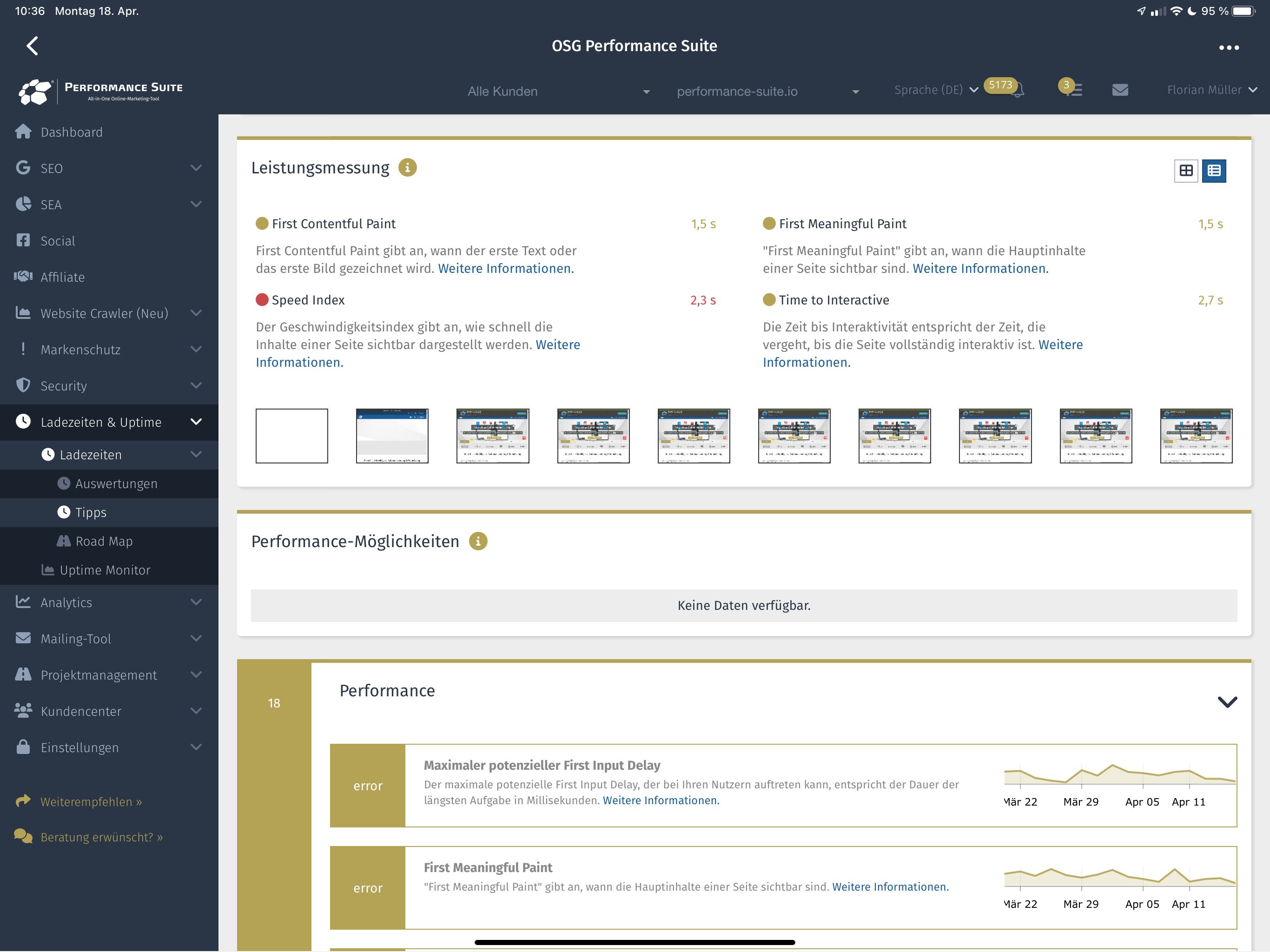Click the SEO Google icon

[23, 168]
